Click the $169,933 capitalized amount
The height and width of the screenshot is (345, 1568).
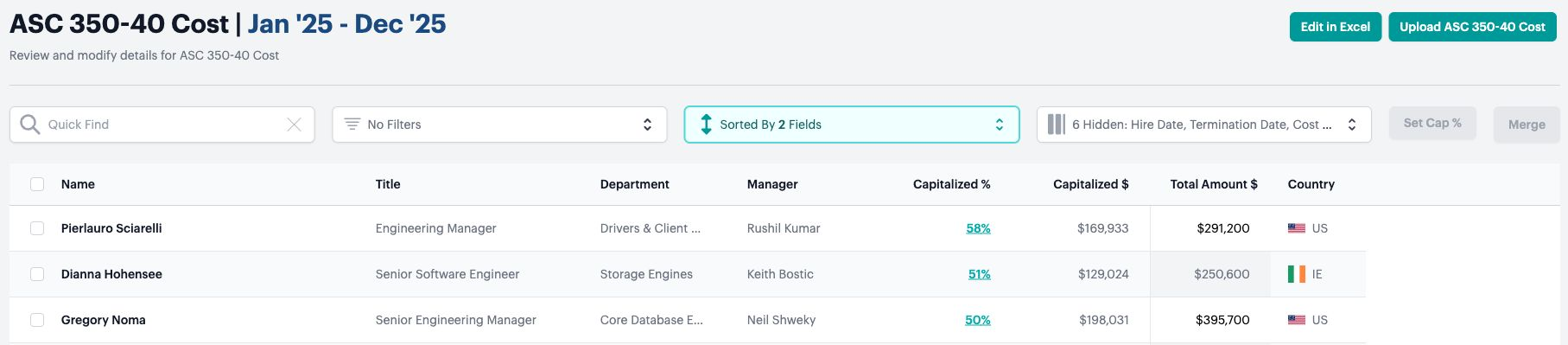pyautogui.click(x=1103, y=228)
